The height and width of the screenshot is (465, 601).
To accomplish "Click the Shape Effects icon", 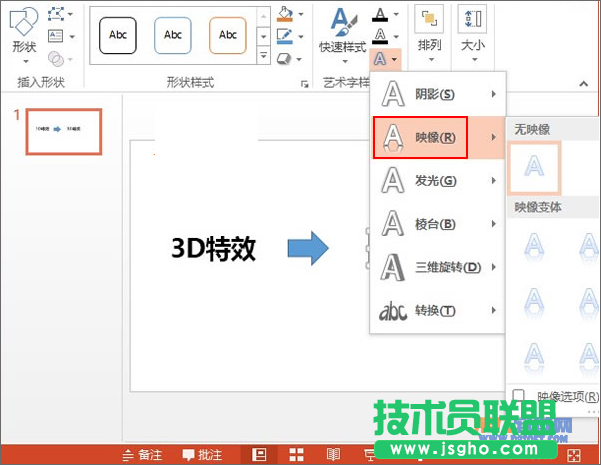I will (284, 59).
